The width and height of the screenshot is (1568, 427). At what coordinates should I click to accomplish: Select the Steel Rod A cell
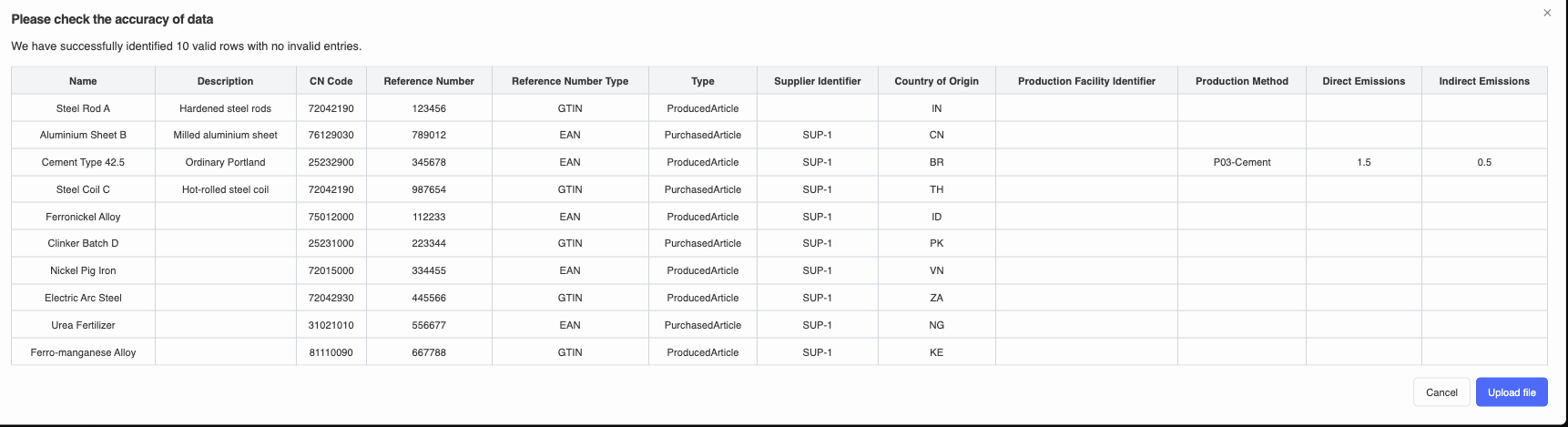pyautogui.click(x=83, y=108)
